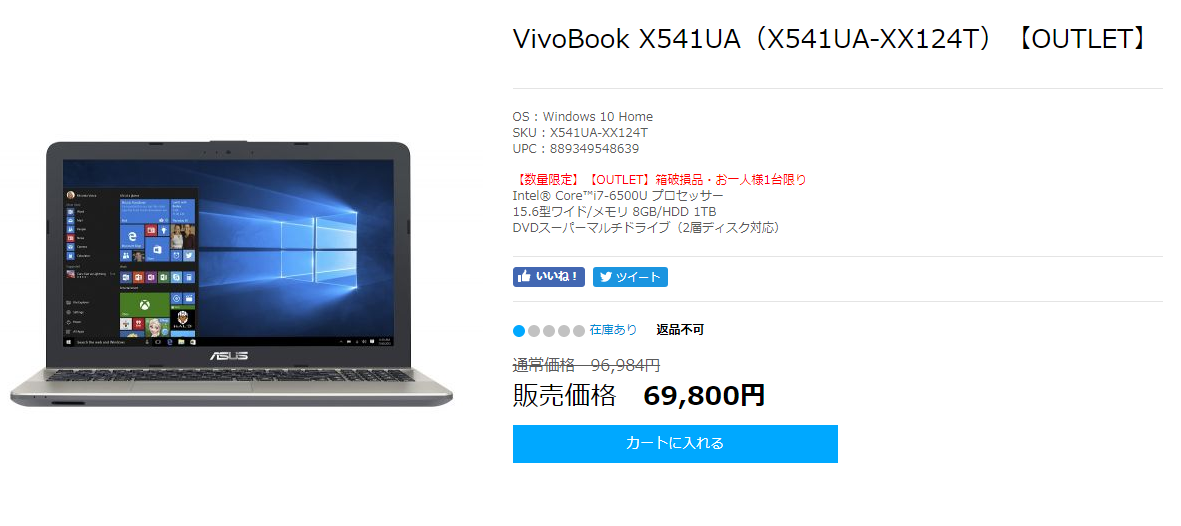Add the laptop to cart with カートに入れる

[675, 444]
